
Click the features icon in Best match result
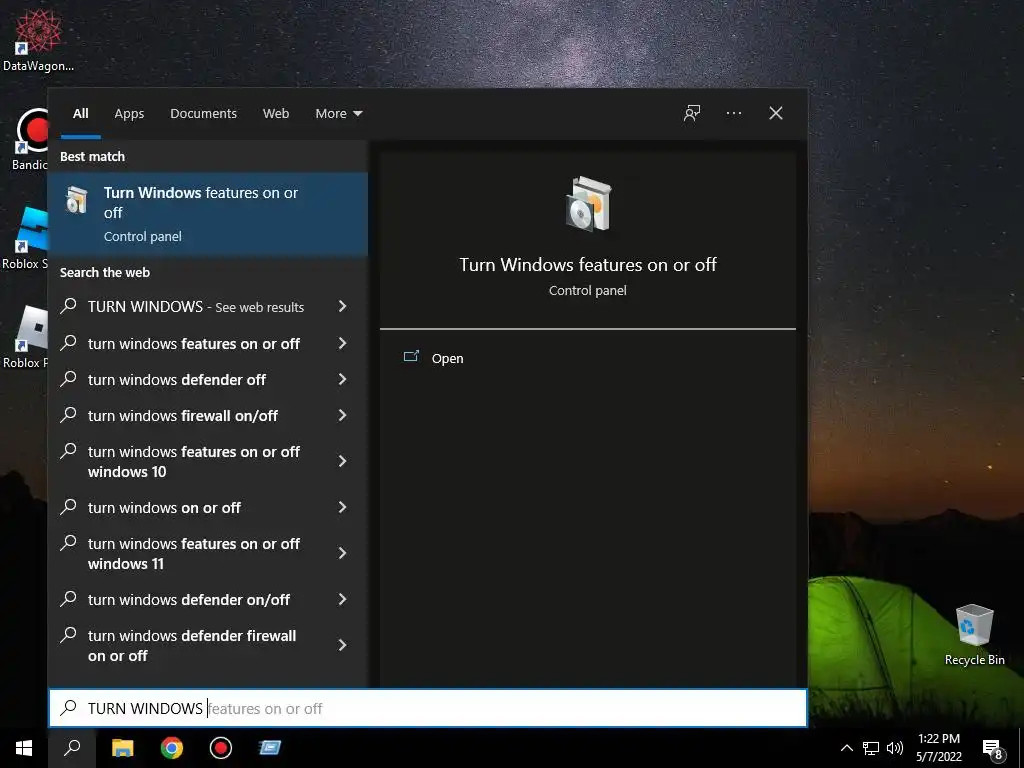[x=76, y=200]
